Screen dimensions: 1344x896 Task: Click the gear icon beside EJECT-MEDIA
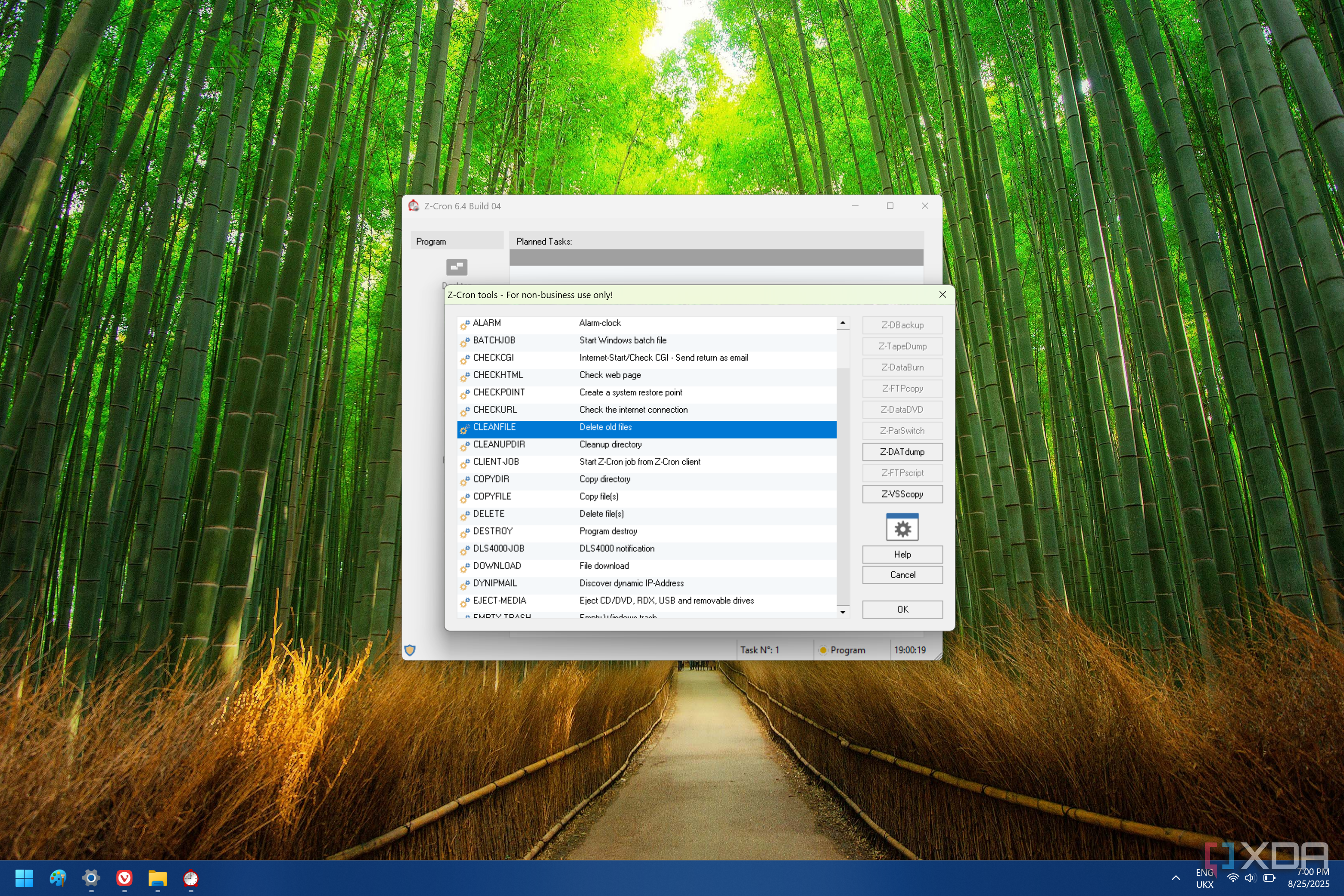(464, 602)
